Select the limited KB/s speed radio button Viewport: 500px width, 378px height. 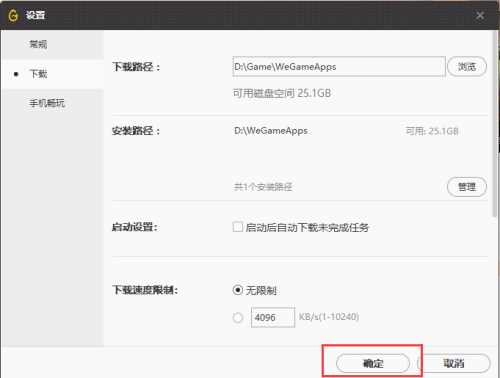click(238, 317)
